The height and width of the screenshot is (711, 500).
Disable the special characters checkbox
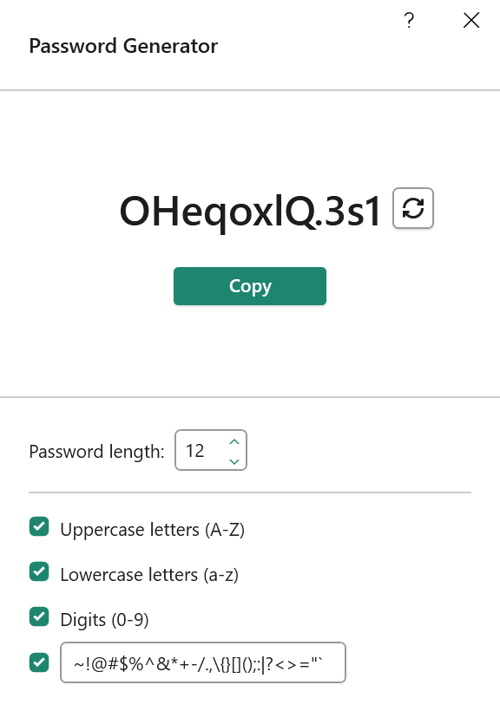(x=39, y=662)
